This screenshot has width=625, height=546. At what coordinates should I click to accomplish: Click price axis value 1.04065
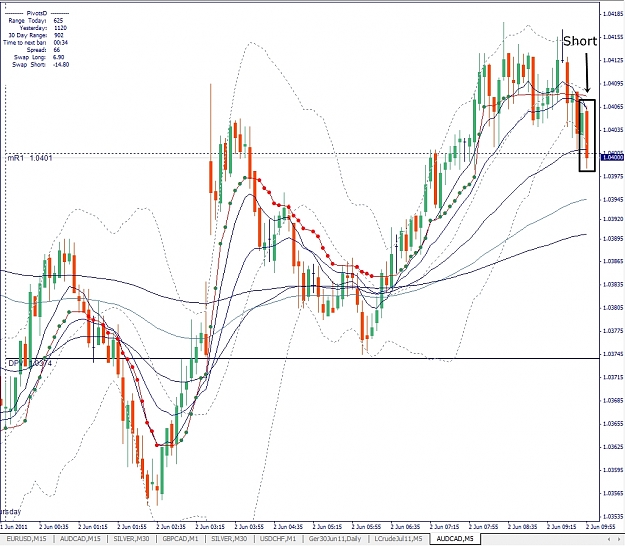(x=613, y=106)
